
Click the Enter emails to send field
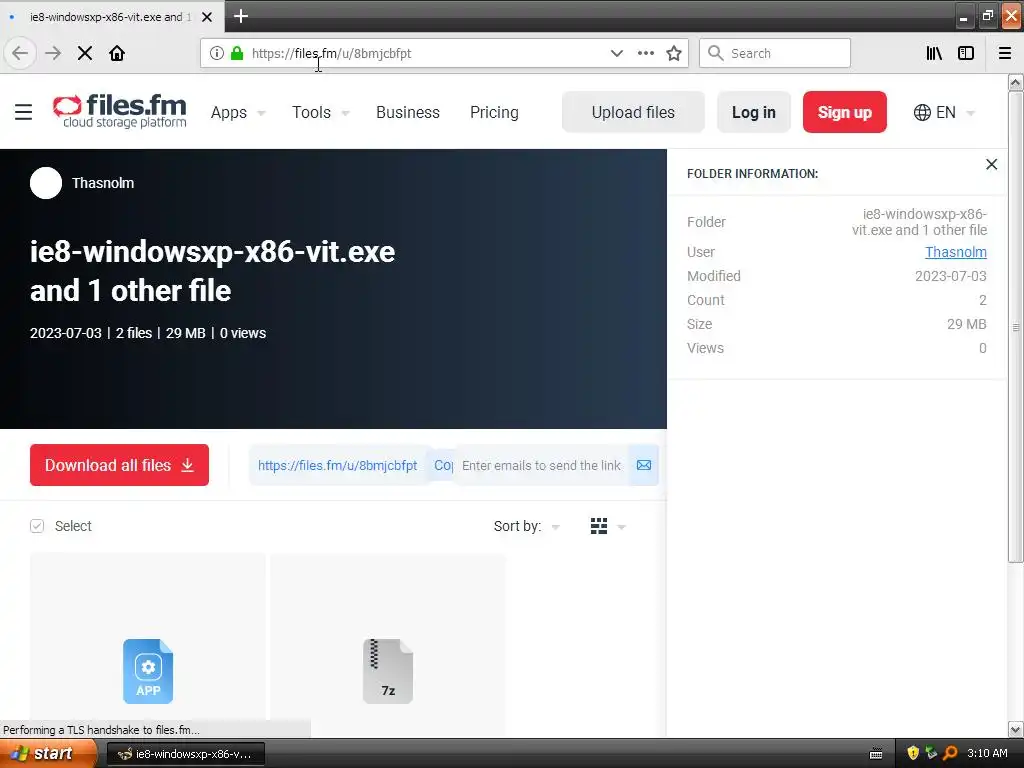541,465
